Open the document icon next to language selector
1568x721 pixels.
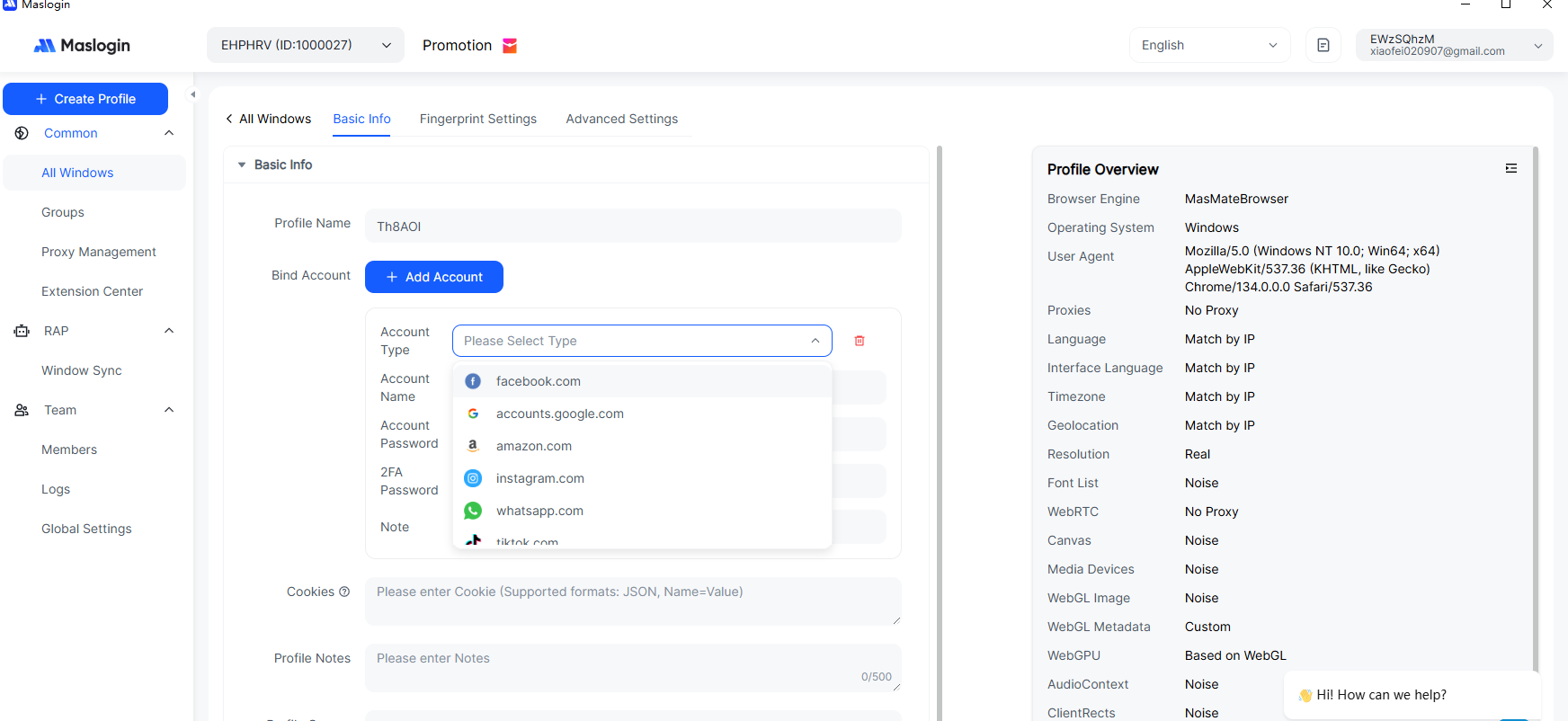1323,45
